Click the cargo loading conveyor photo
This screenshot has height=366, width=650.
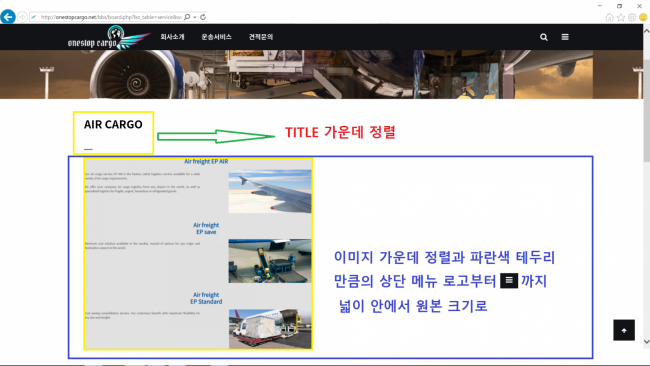[270, 261]
